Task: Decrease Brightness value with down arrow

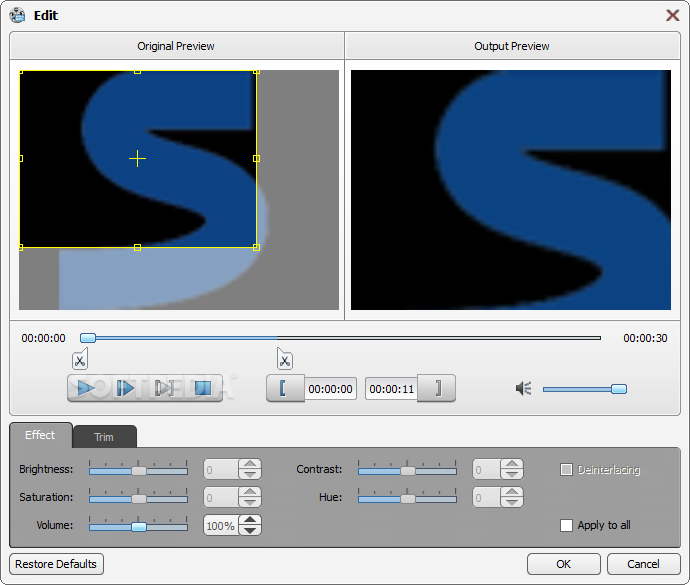Action: [x=250, y=474]
